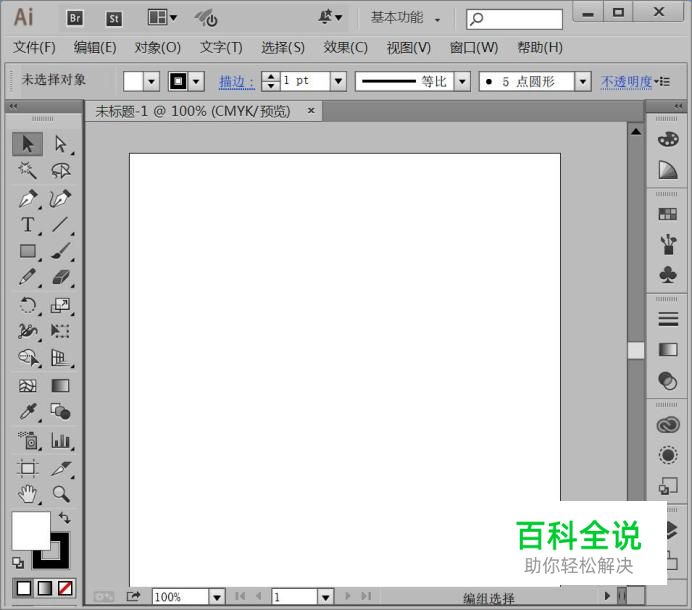Open the 效果(C) menu
Screen dimensions: 692x610
click(x=346, y=47)
